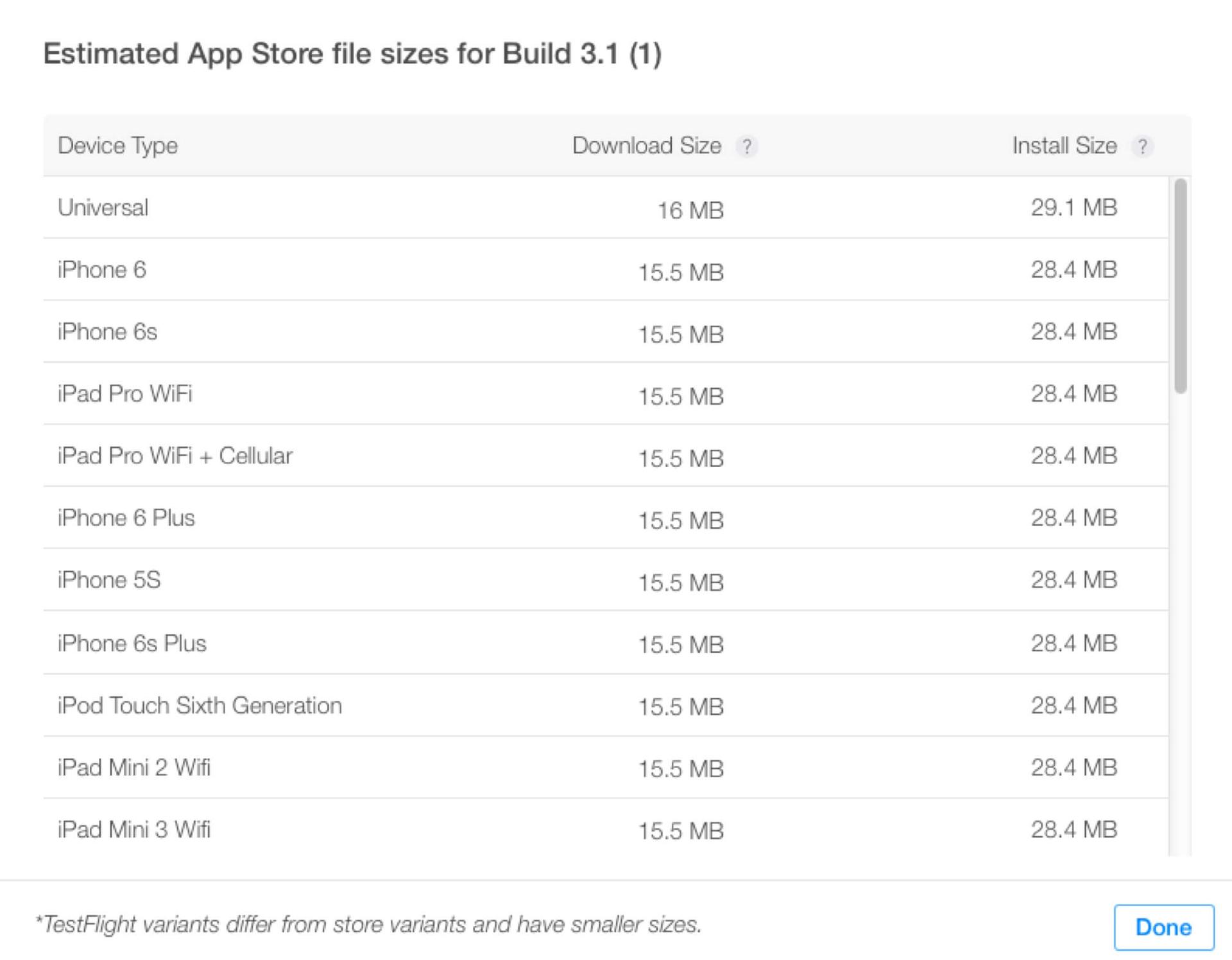The height and width of the screenshot is (960, 1232).
Task: Select the iPhone 6s row label
Action: [x=107, y=332]
